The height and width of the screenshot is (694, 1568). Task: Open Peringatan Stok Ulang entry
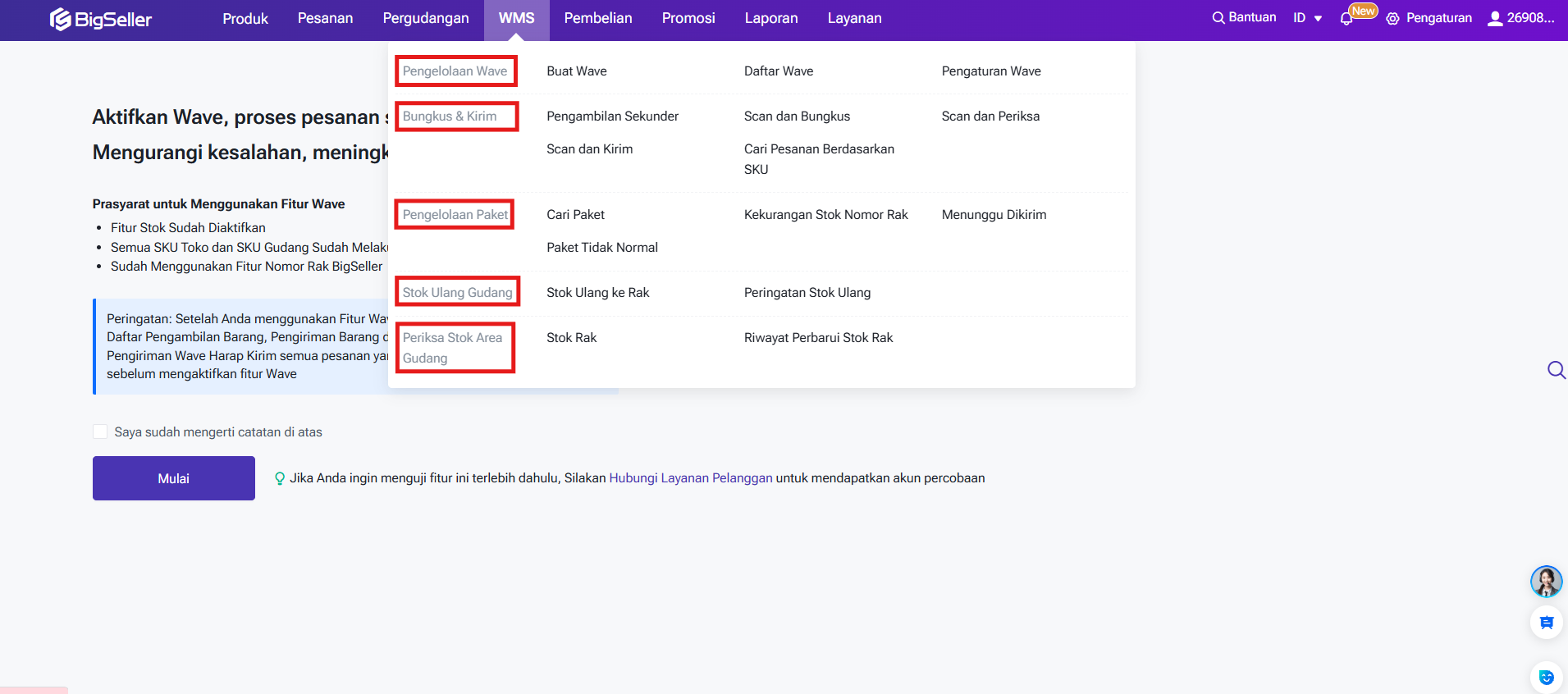[807, 293]
